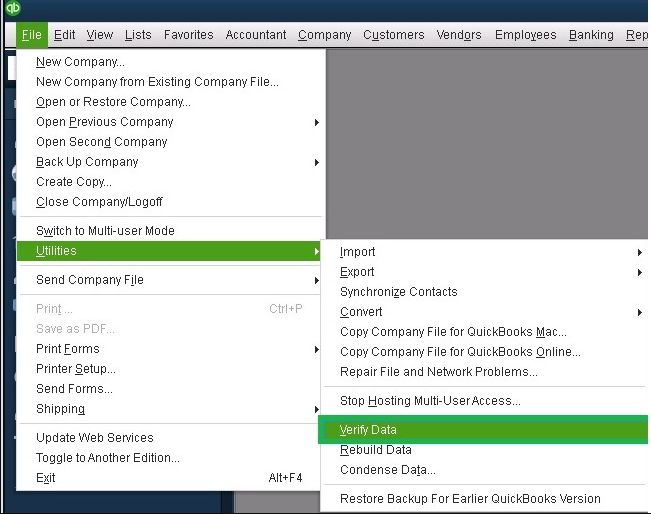This screenshot has height=514, width=651.
Task: Open the View menu
Action: pyautogui.click(x=100, y=35)
